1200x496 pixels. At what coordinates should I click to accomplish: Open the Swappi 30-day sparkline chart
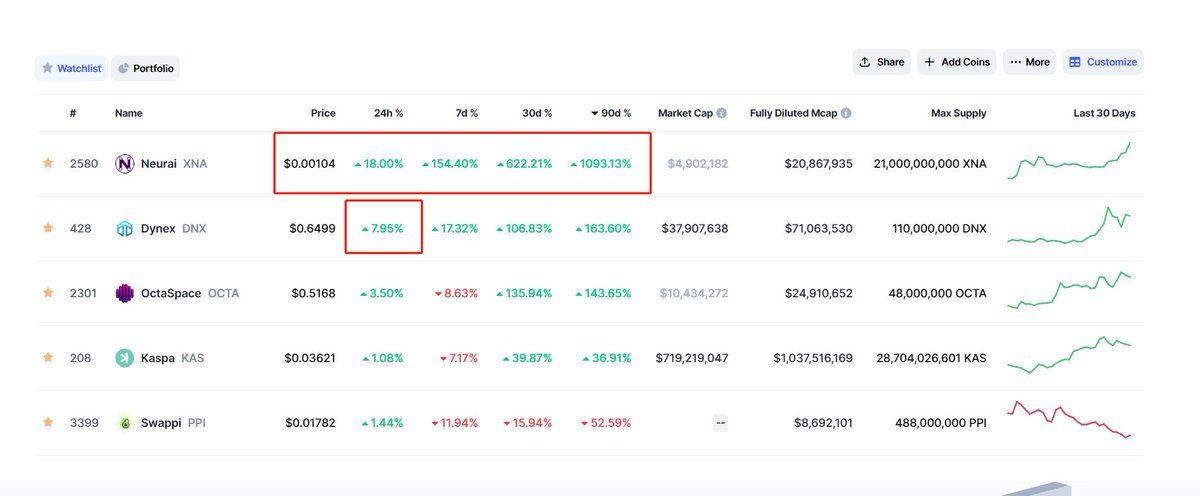pos(1069,420)
